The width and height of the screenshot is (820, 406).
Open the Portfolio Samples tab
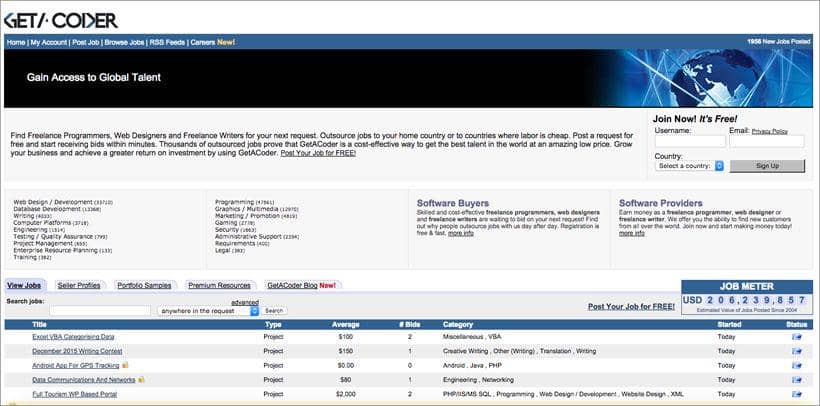[144, 286]
